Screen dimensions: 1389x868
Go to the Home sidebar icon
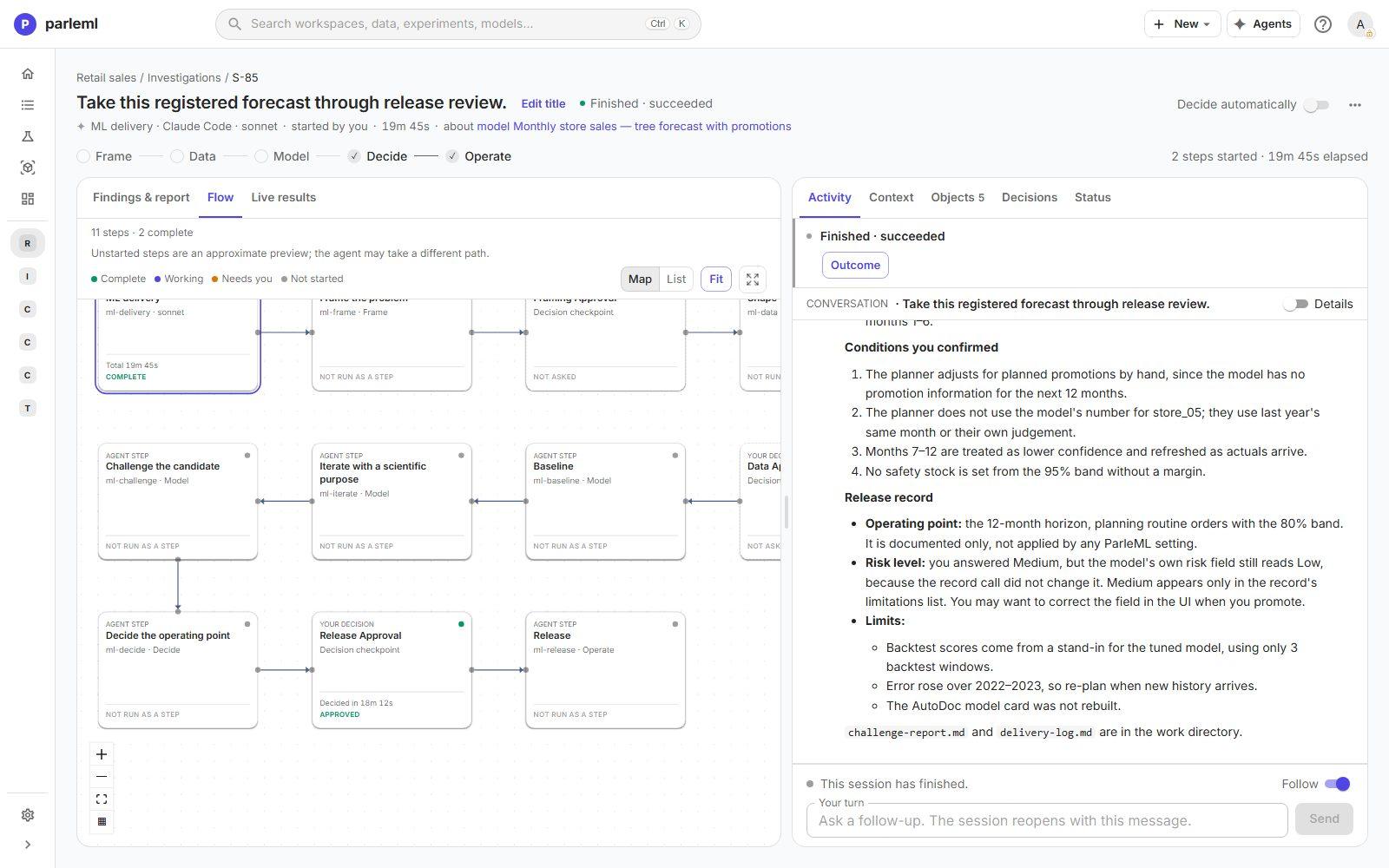28,74
